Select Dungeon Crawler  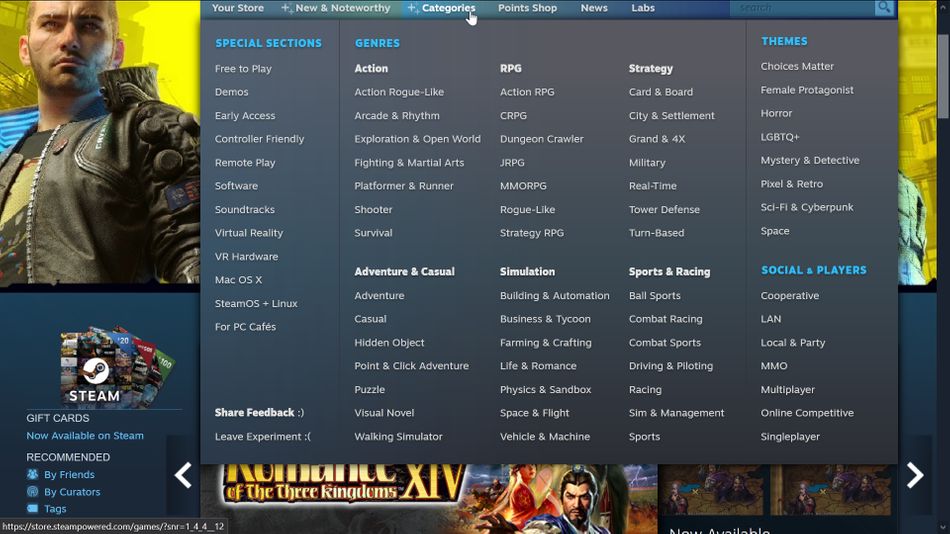pos(542,139)
